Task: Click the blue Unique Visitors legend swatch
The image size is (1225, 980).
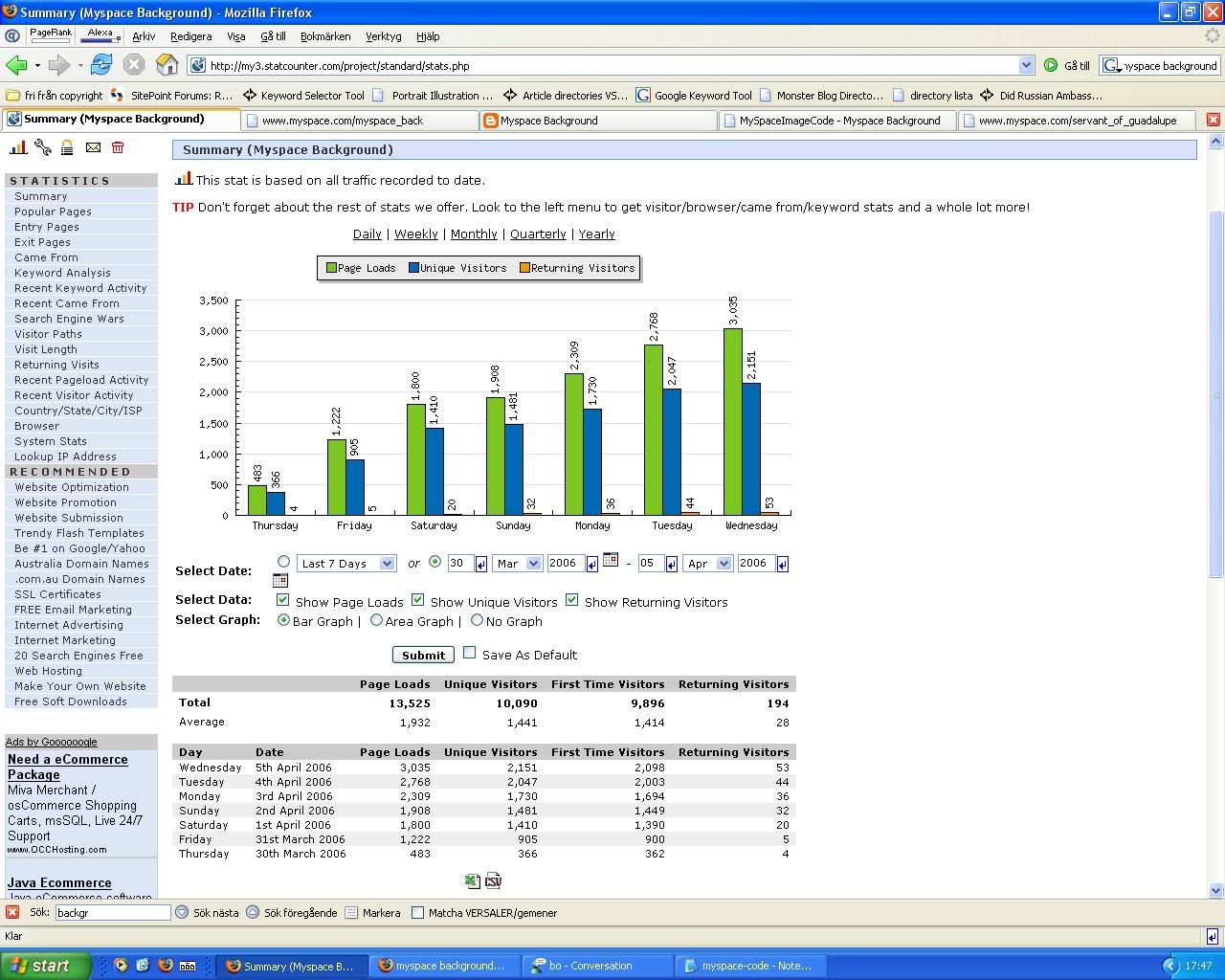Action: 414,268
